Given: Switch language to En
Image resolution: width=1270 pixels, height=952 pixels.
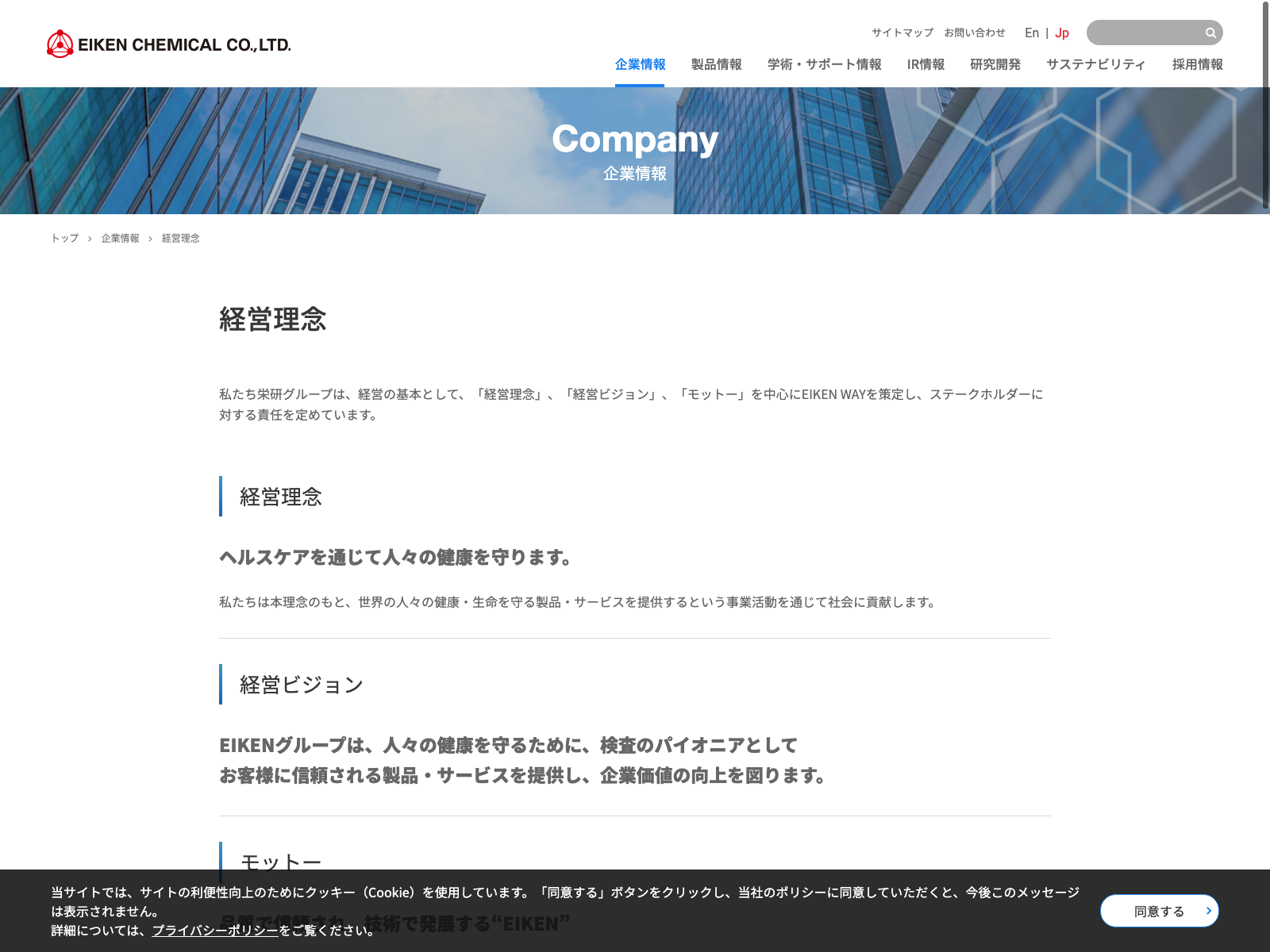Looking at the screenshot, I should (x=1032, y=33).
